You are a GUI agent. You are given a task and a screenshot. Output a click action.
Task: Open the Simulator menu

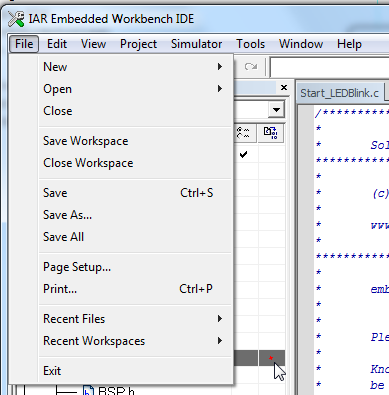pos(196,44)
